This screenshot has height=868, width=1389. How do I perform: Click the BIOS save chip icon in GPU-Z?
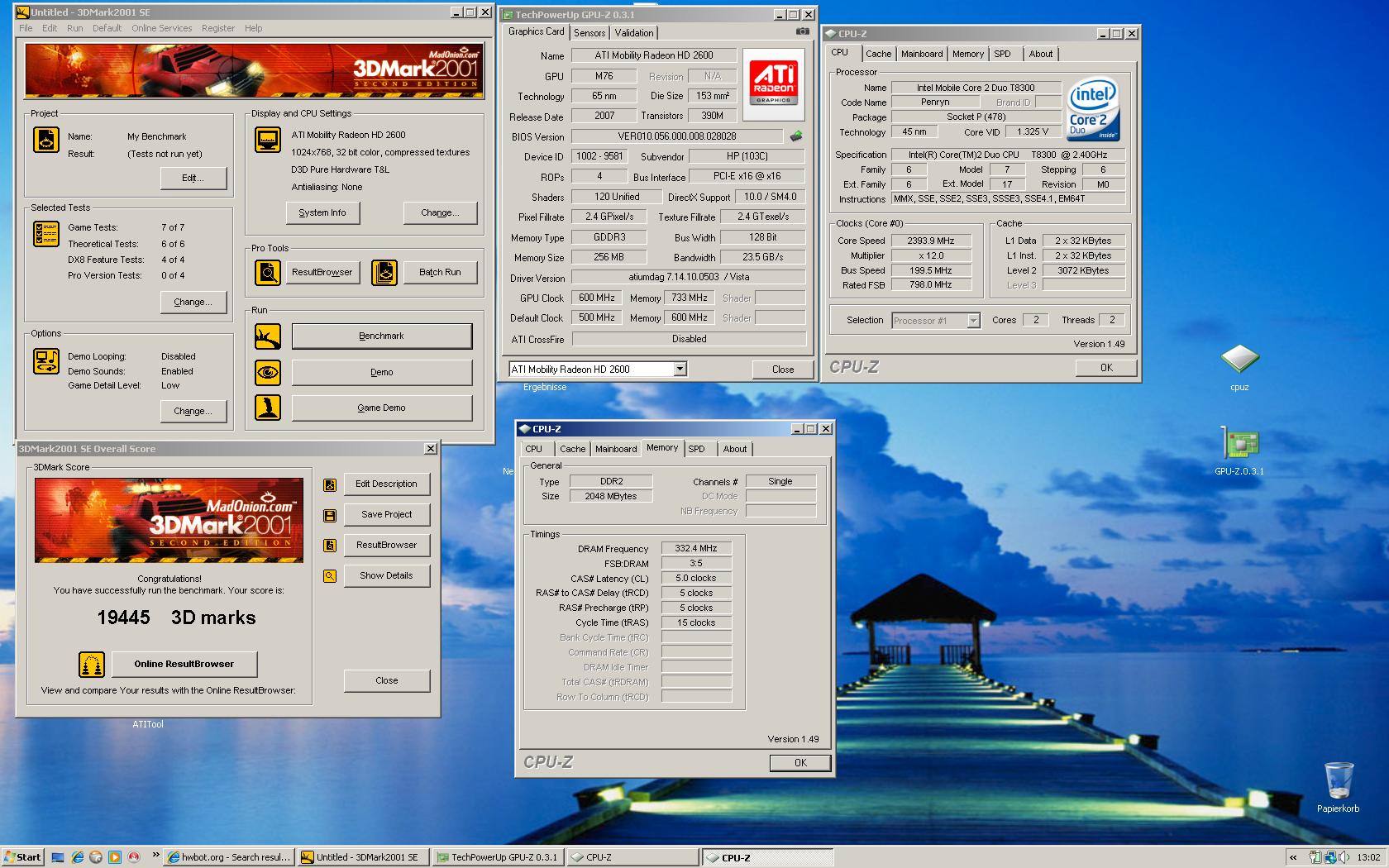coord(796,136)
